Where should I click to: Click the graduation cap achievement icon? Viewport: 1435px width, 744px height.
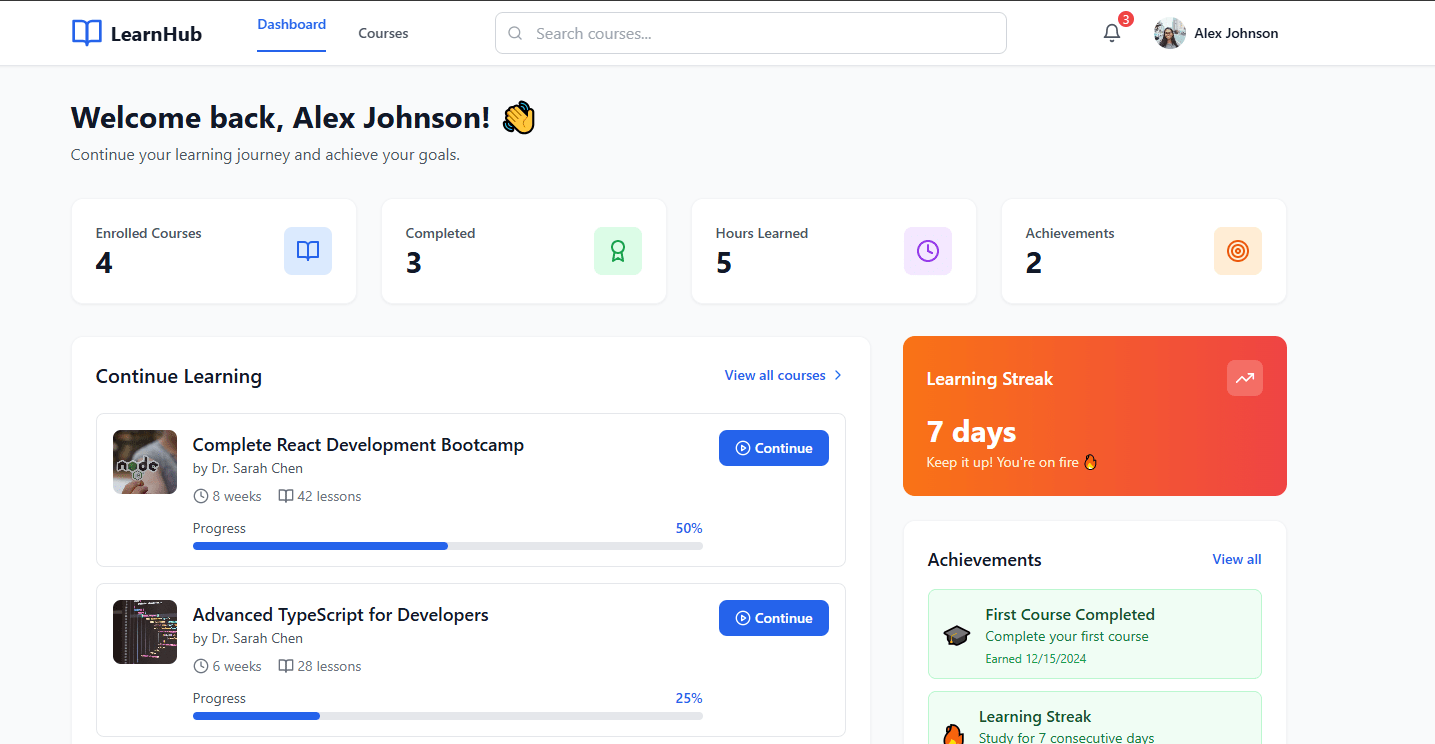pyautogui.click(x=956, y=635)
